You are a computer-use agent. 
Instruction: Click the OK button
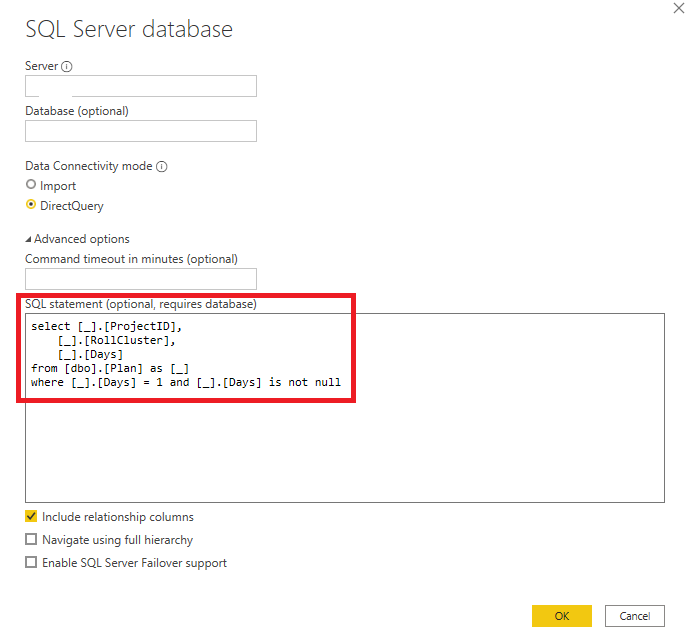[562, 616]
